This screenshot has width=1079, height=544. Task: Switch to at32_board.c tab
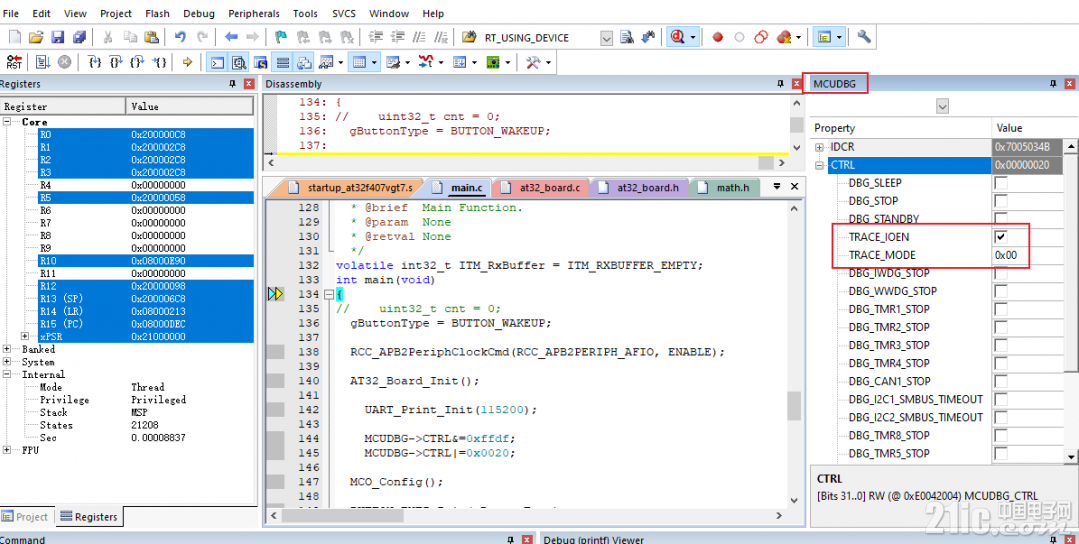[x=540, y=187]
